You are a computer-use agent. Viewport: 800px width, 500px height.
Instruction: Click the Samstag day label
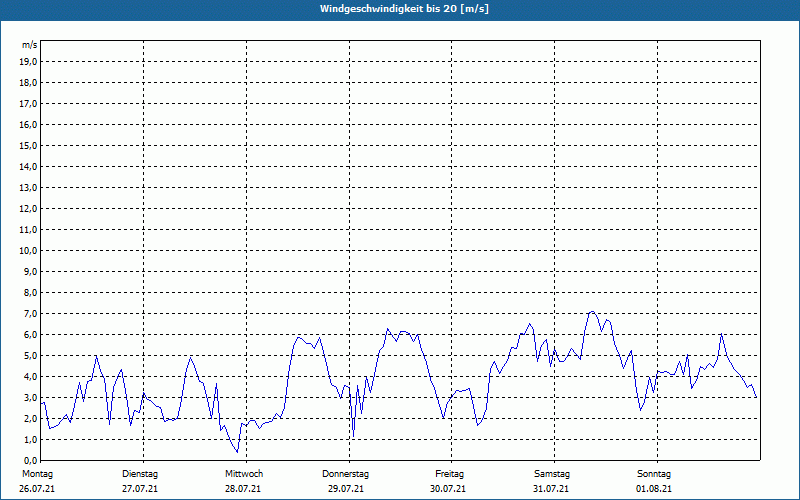coord(552,474)
